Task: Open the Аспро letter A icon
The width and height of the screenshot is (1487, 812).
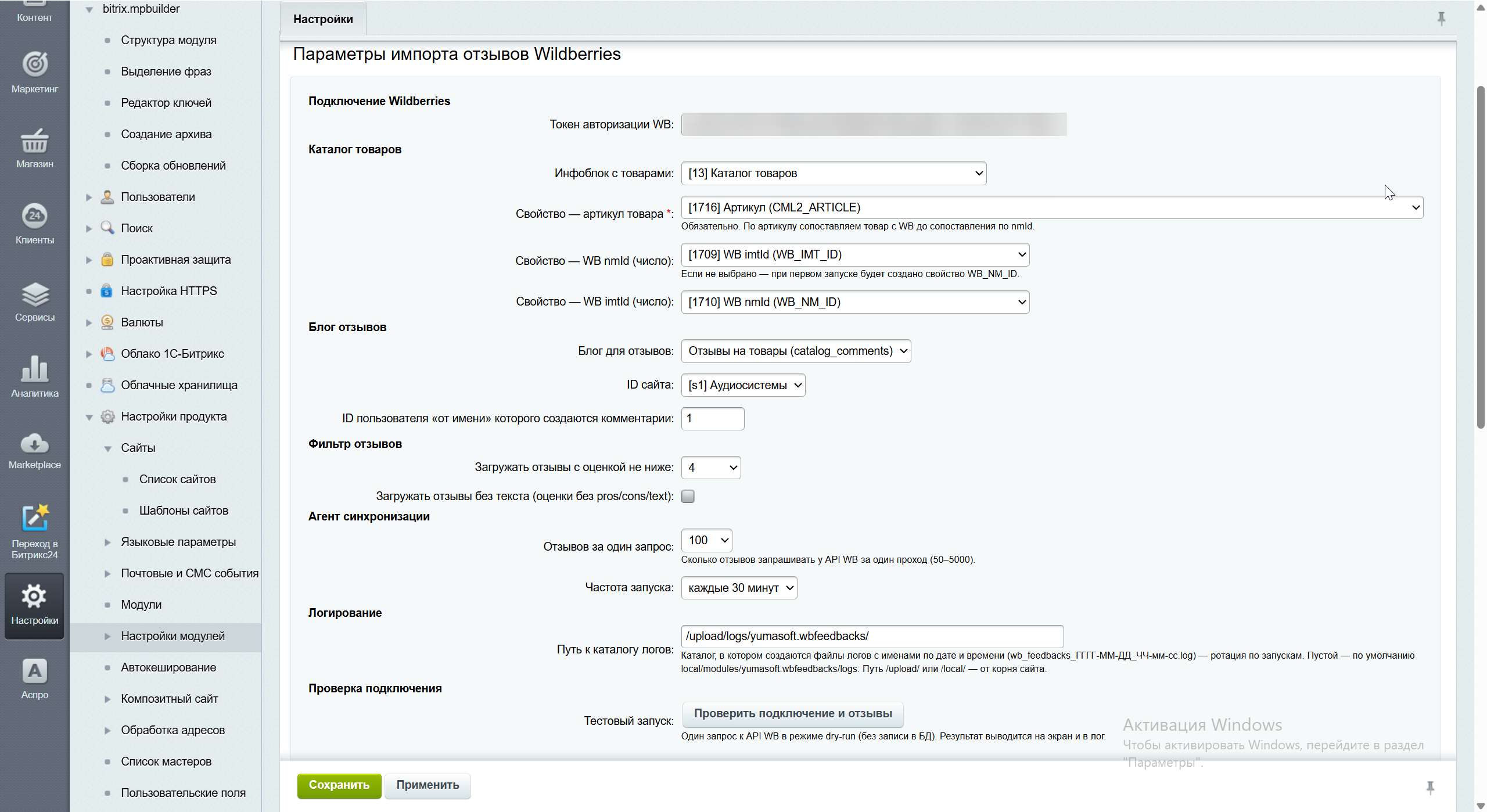Action: [x=35, y=671]
